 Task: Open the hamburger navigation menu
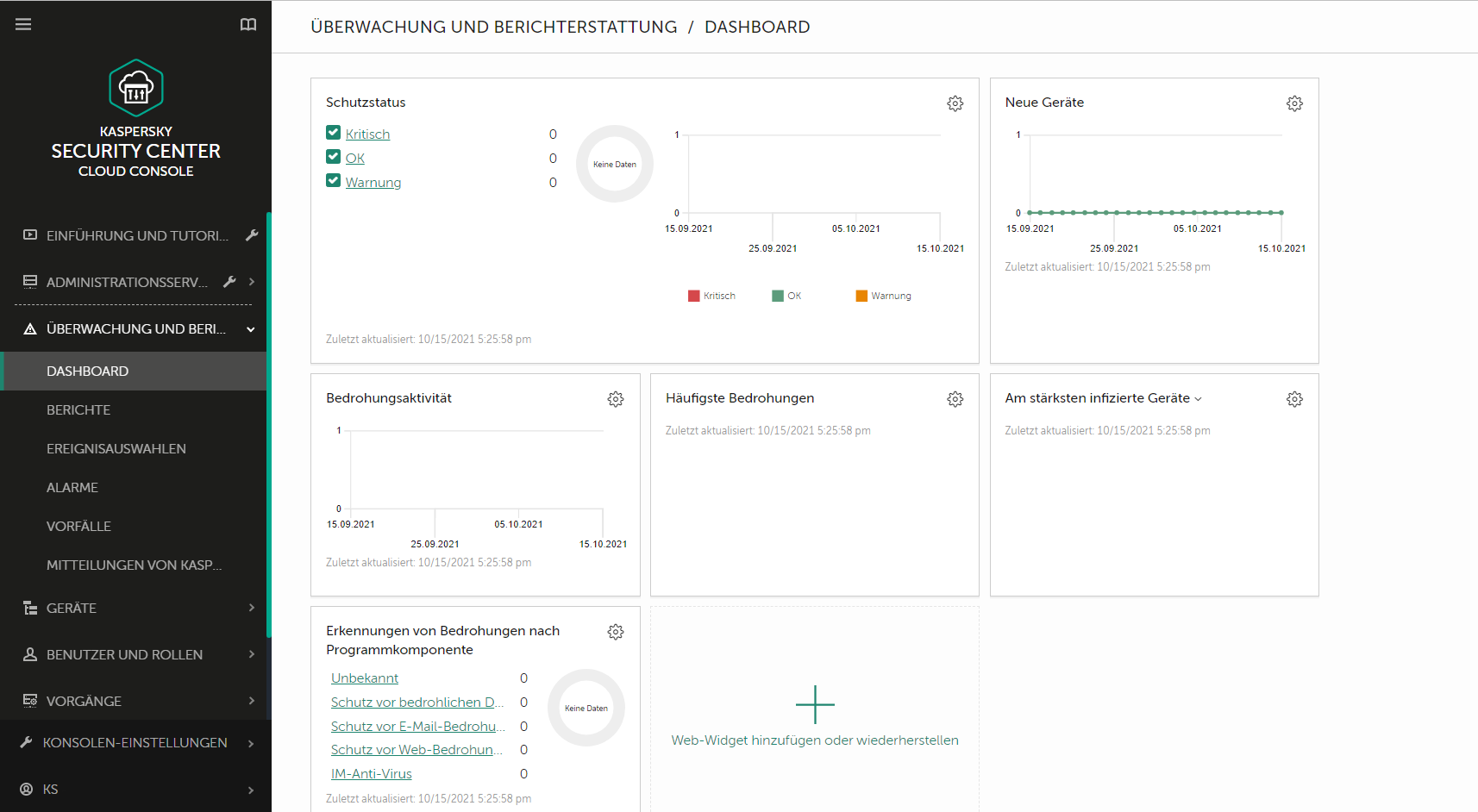[23, 23]
